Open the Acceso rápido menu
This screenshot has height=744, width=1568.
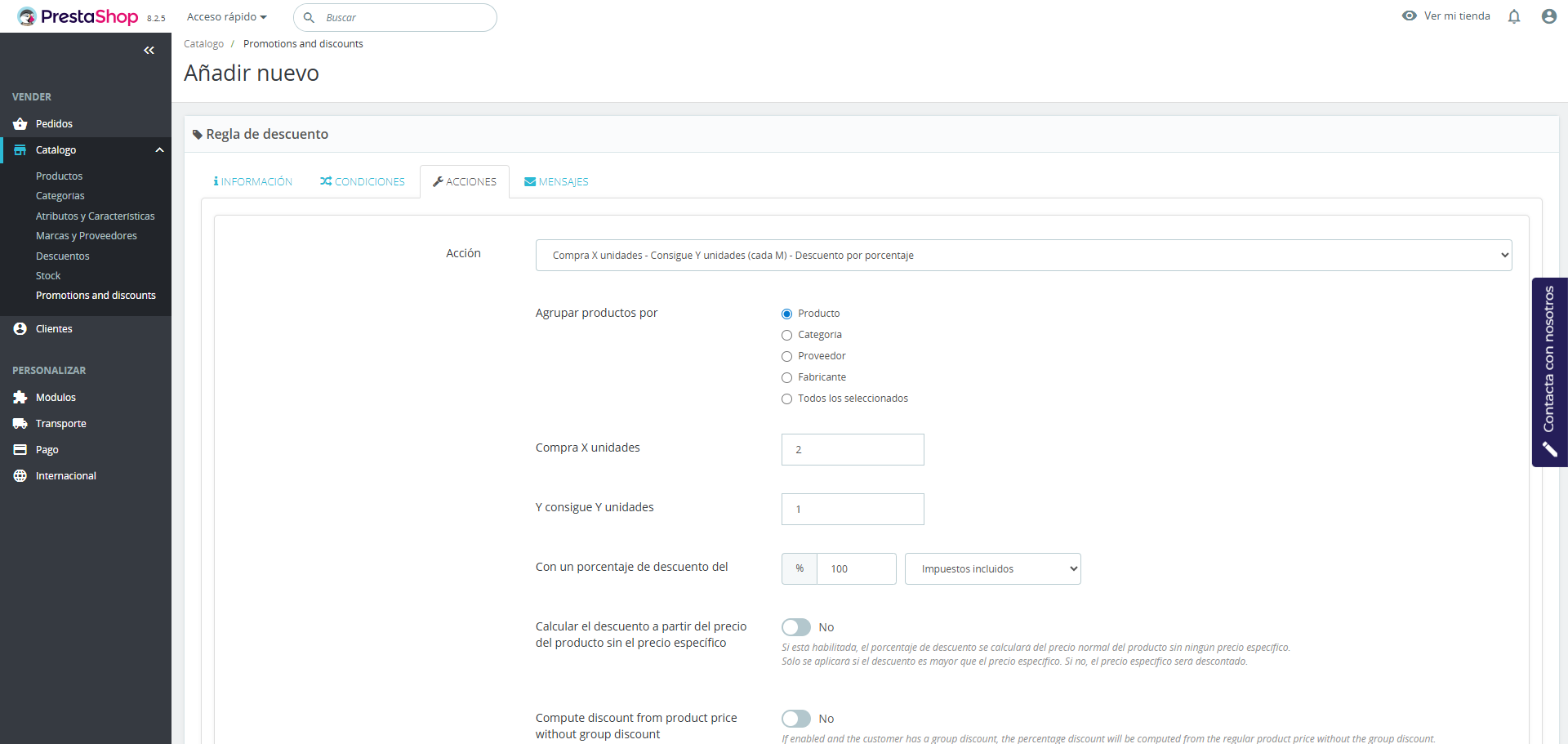(x=227, y=17)
